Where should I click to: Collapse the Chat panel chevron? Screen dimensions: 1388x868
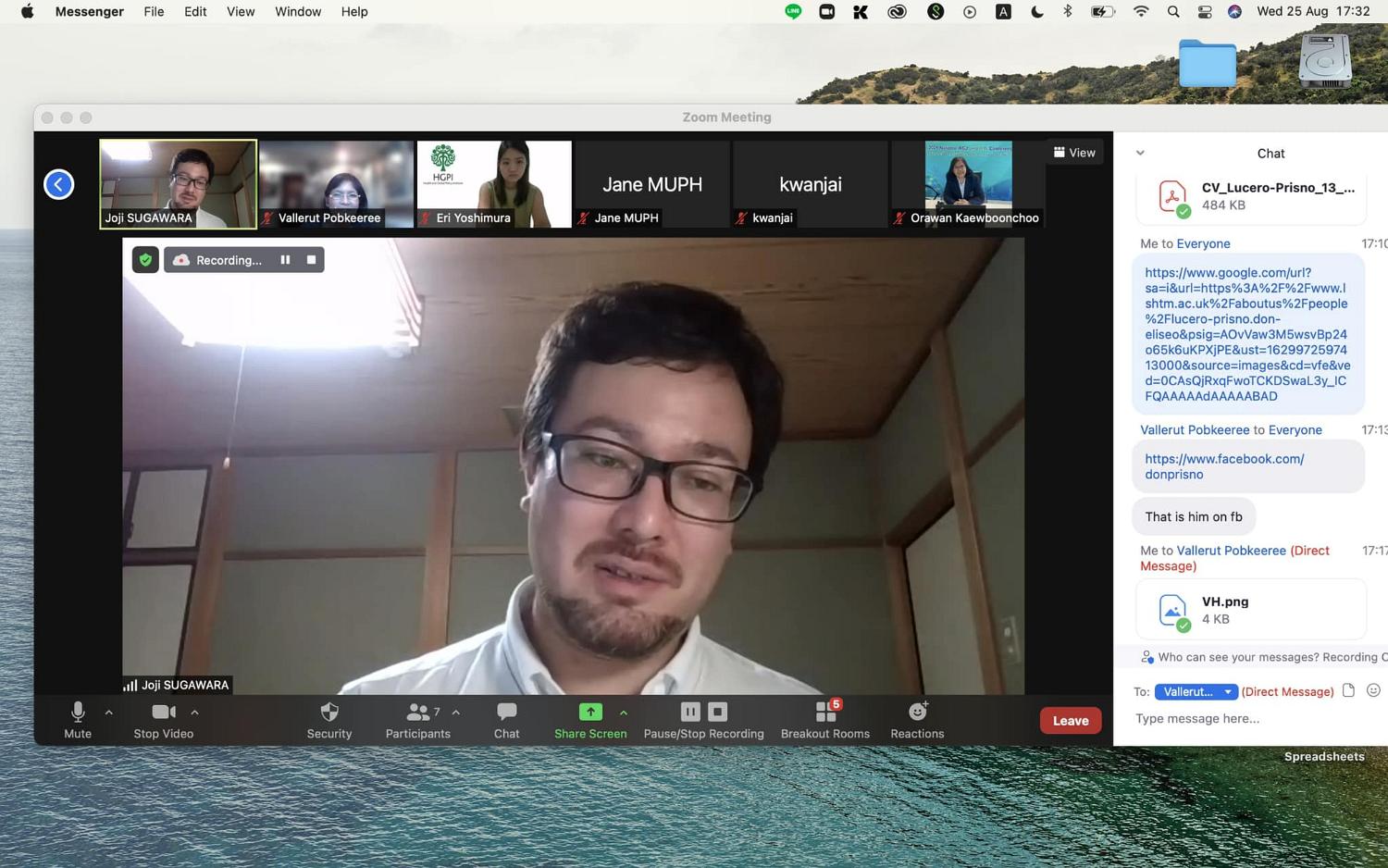pos(1140,154)
